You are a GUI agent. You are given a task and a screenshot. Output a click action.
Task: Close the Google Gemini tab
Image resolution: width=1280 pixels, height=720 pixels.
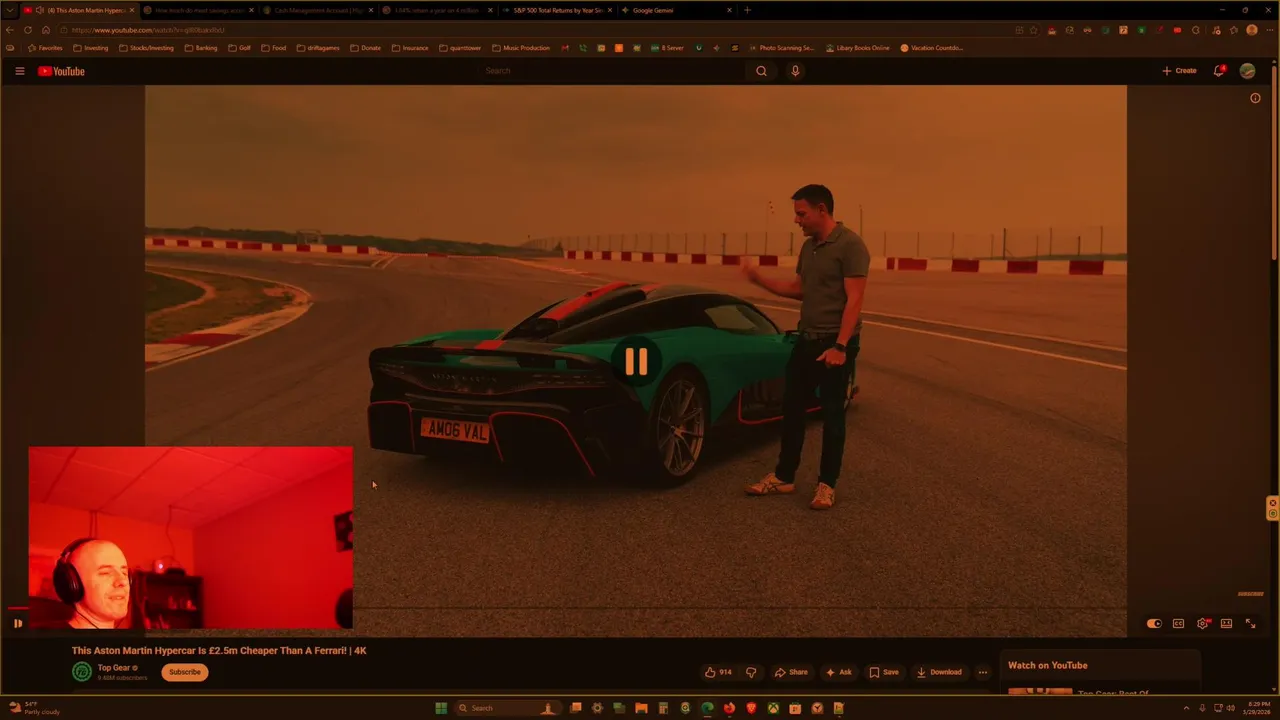(729, 10)
